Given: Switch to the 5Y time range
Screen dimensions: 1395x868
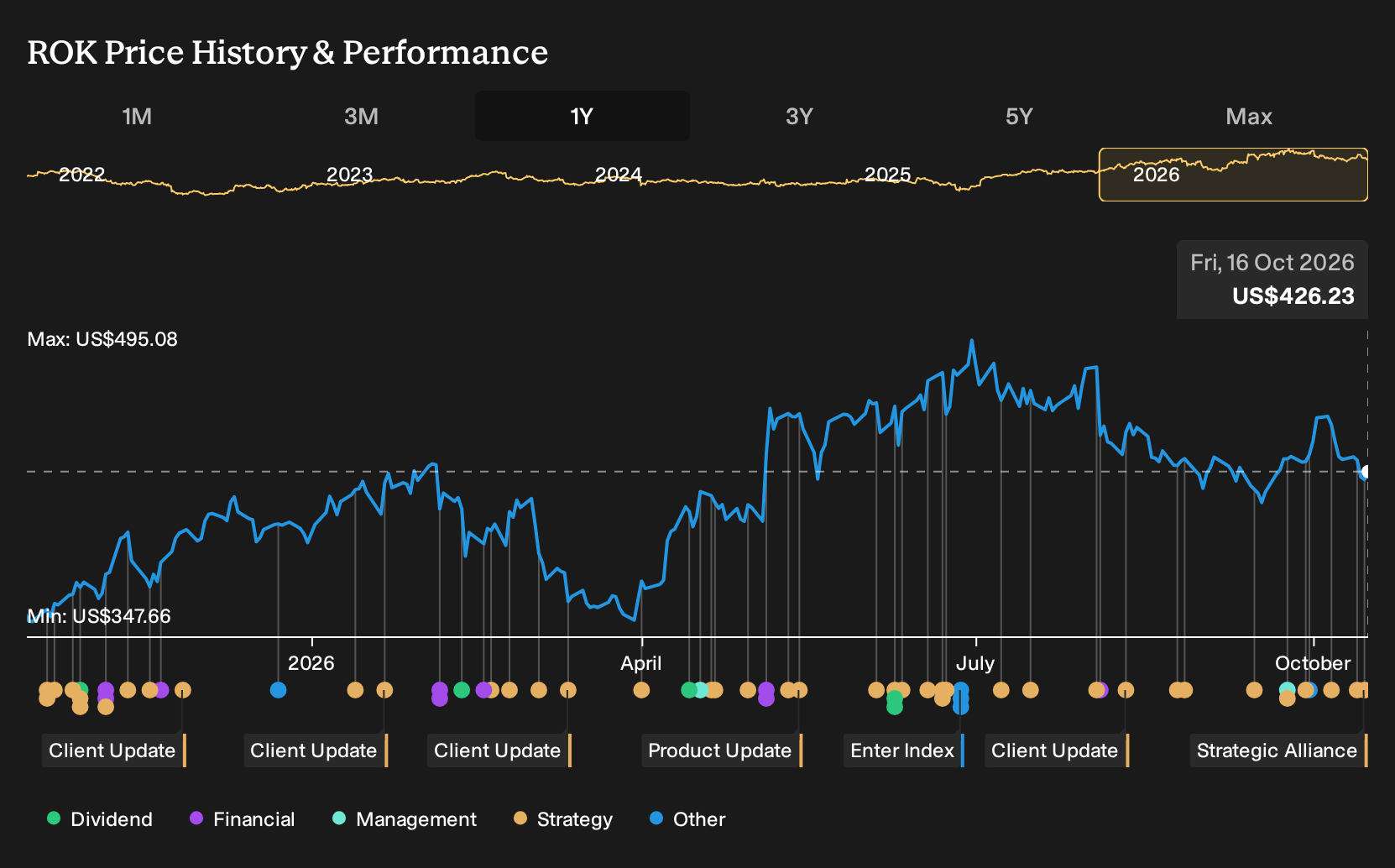Looking at the screenshot, I should pos(1019,116).
